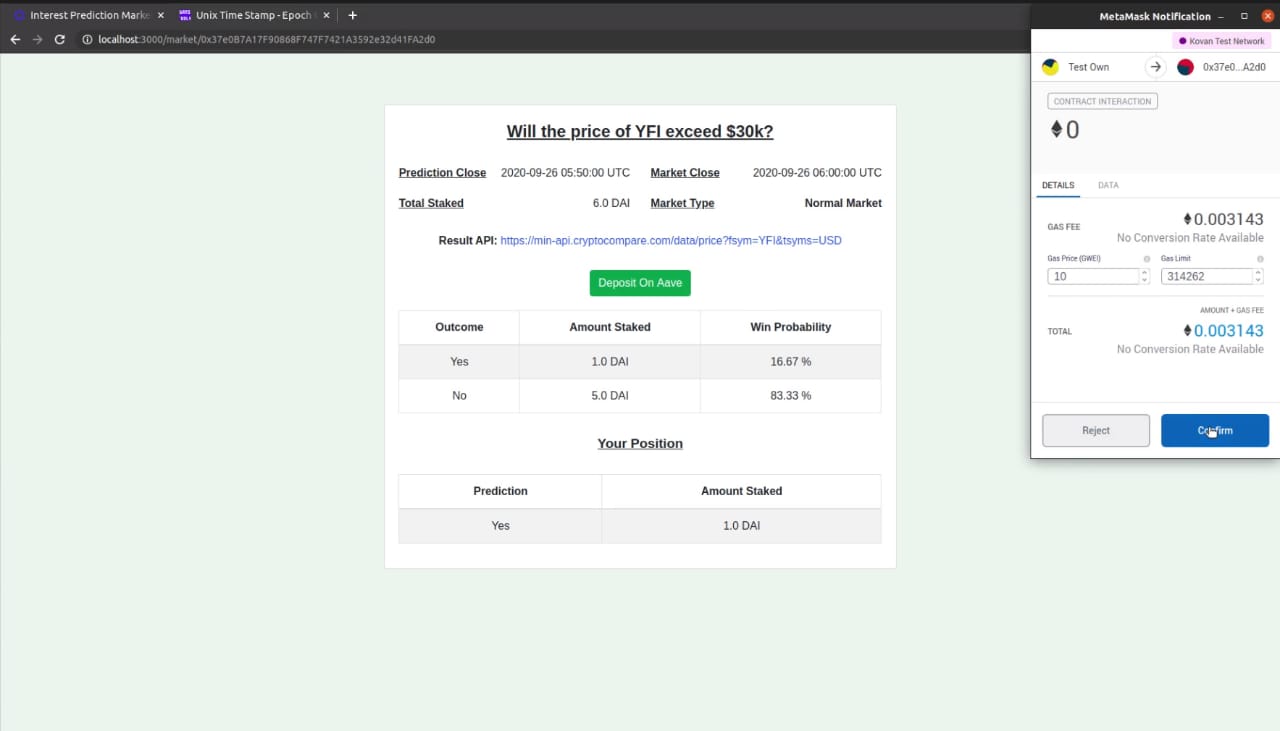This screenshot has width=1280, height=731.
Task: Click the 6.0 DAI total staked value
Action: tap(611, 203)
